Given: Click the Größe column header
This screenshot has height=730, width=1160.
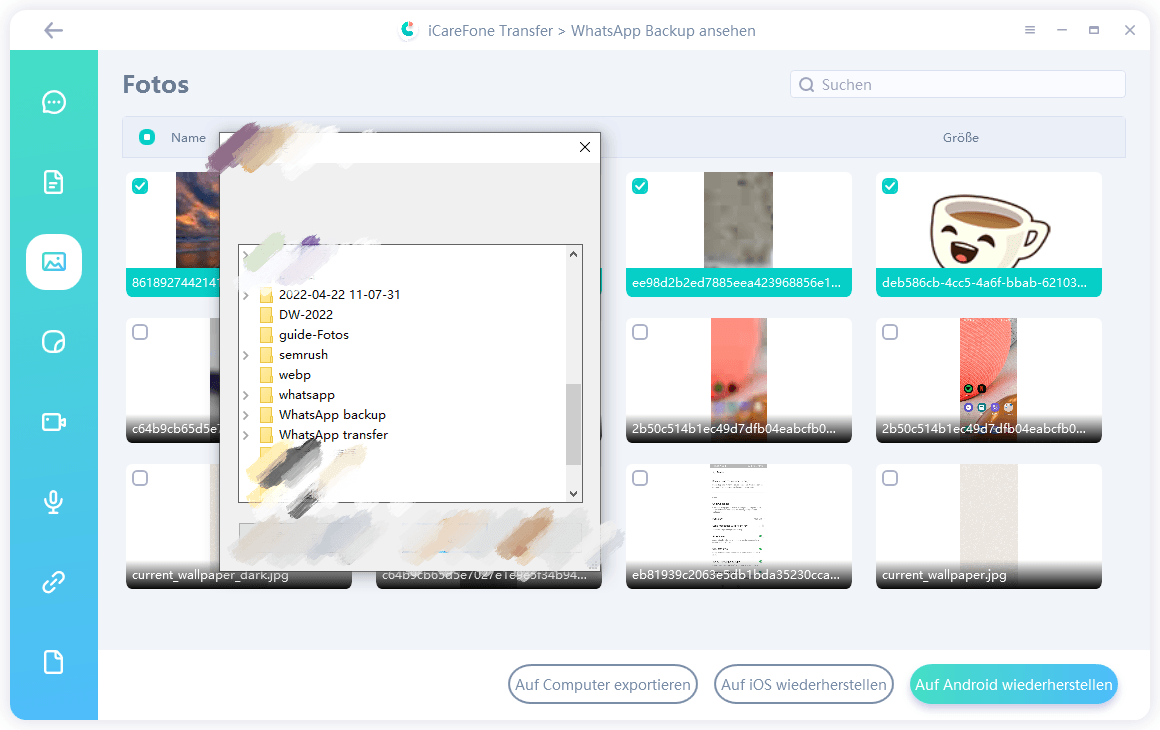Looking at the screenshot, I should click(x=960, y=138).
